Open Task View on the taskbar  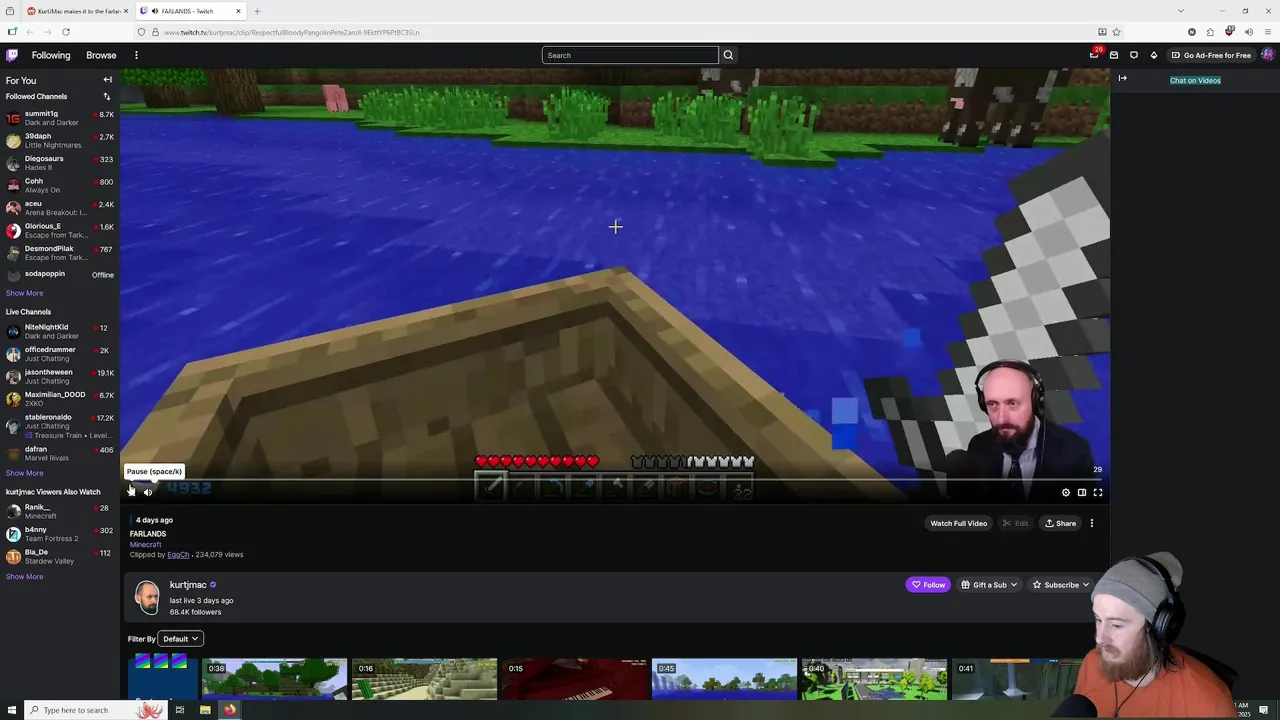tap(180, 710)
